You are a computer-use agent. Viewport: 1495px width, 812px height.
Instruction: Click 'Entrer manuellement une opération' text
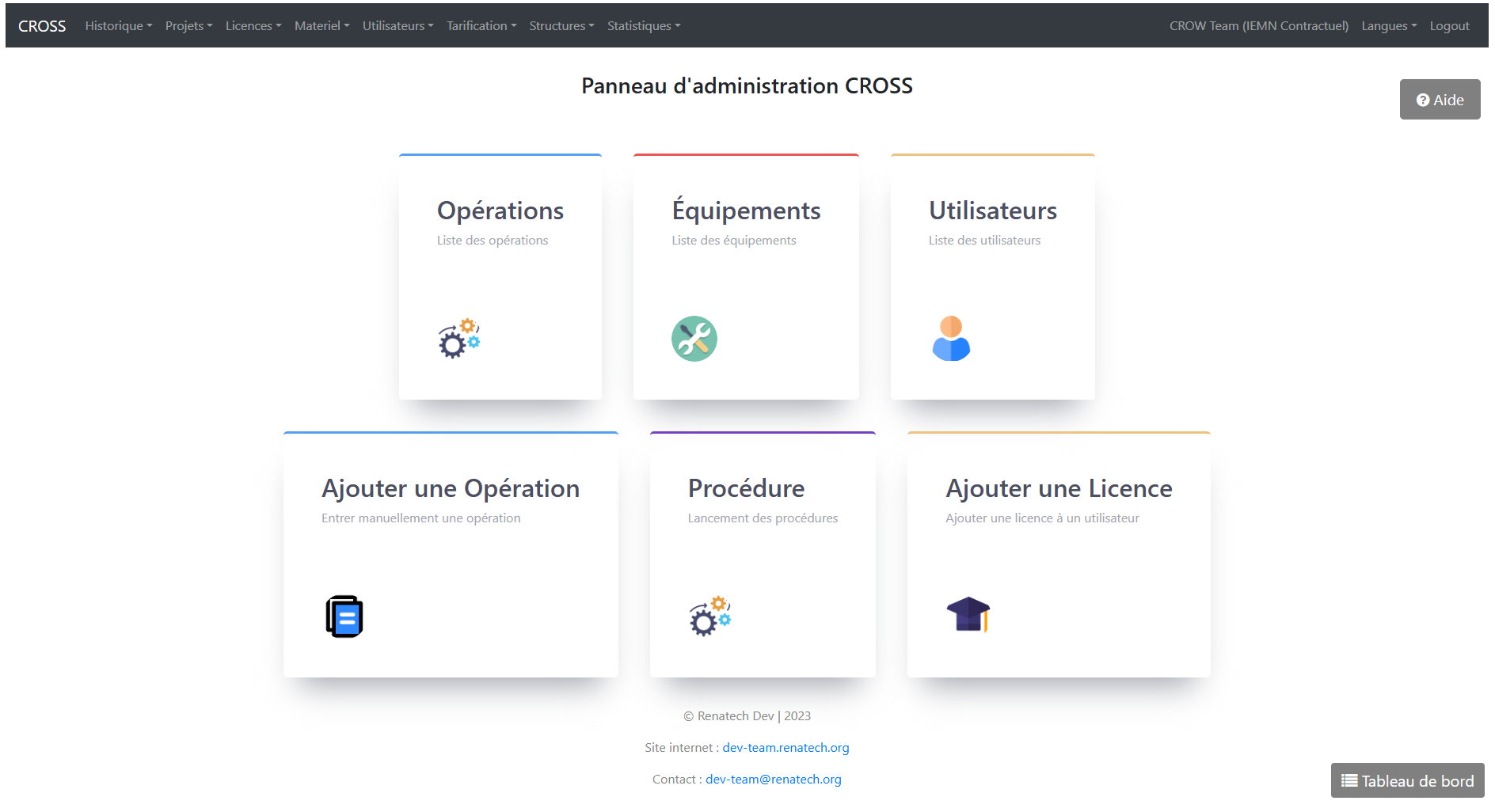421,518
